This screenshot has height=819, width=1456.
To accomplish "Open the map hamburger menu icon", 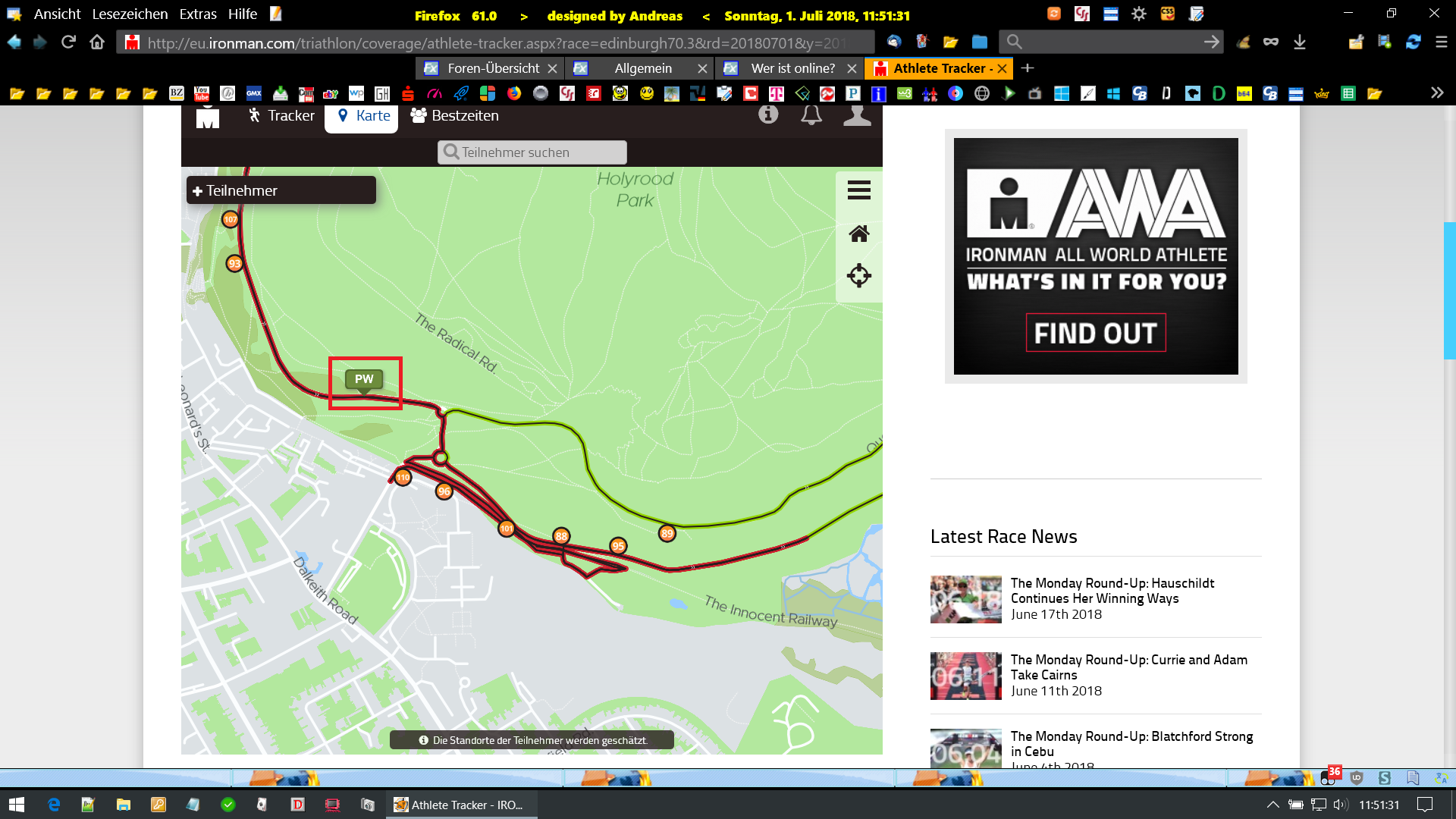I will 858,190.
